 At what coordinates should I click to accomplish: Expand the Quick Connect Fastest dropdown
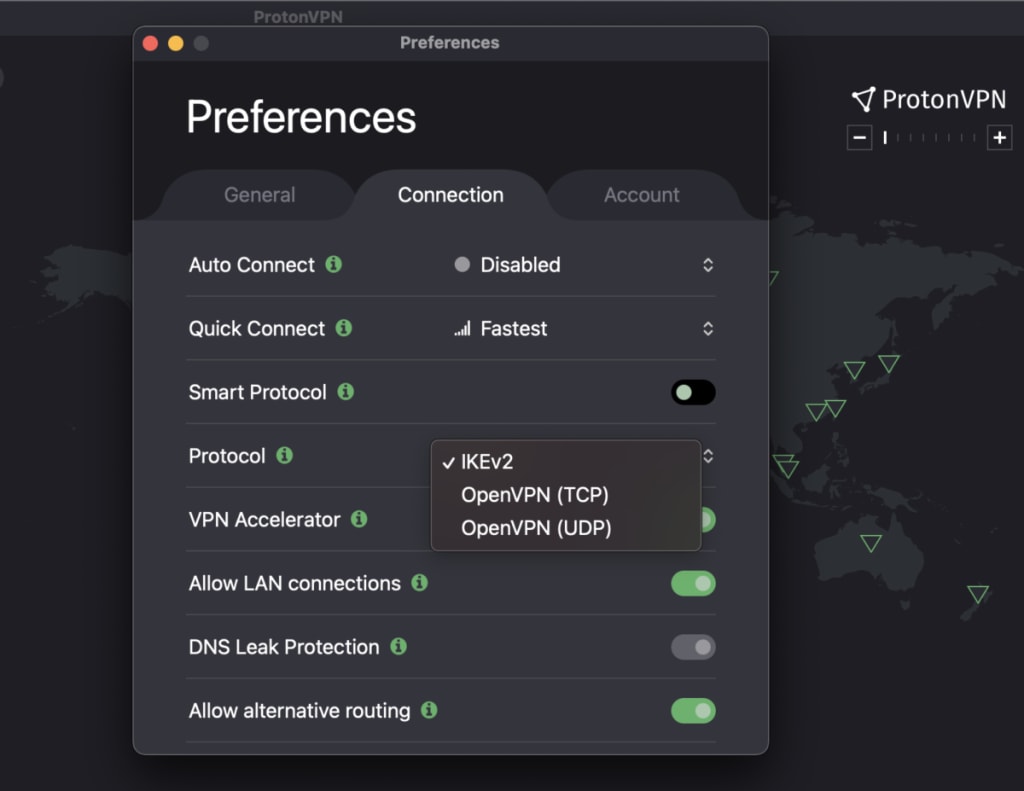click(x=583, y=328)
